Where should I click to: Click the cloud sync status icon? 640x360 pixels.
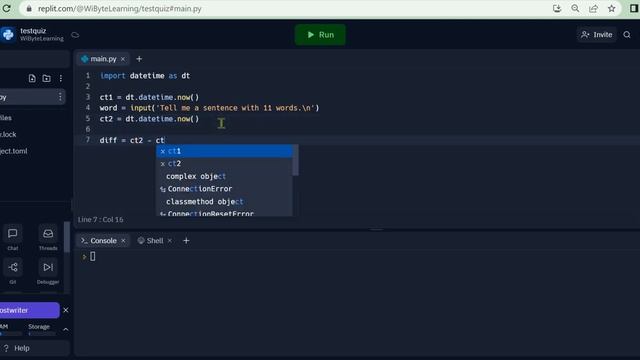75,35
